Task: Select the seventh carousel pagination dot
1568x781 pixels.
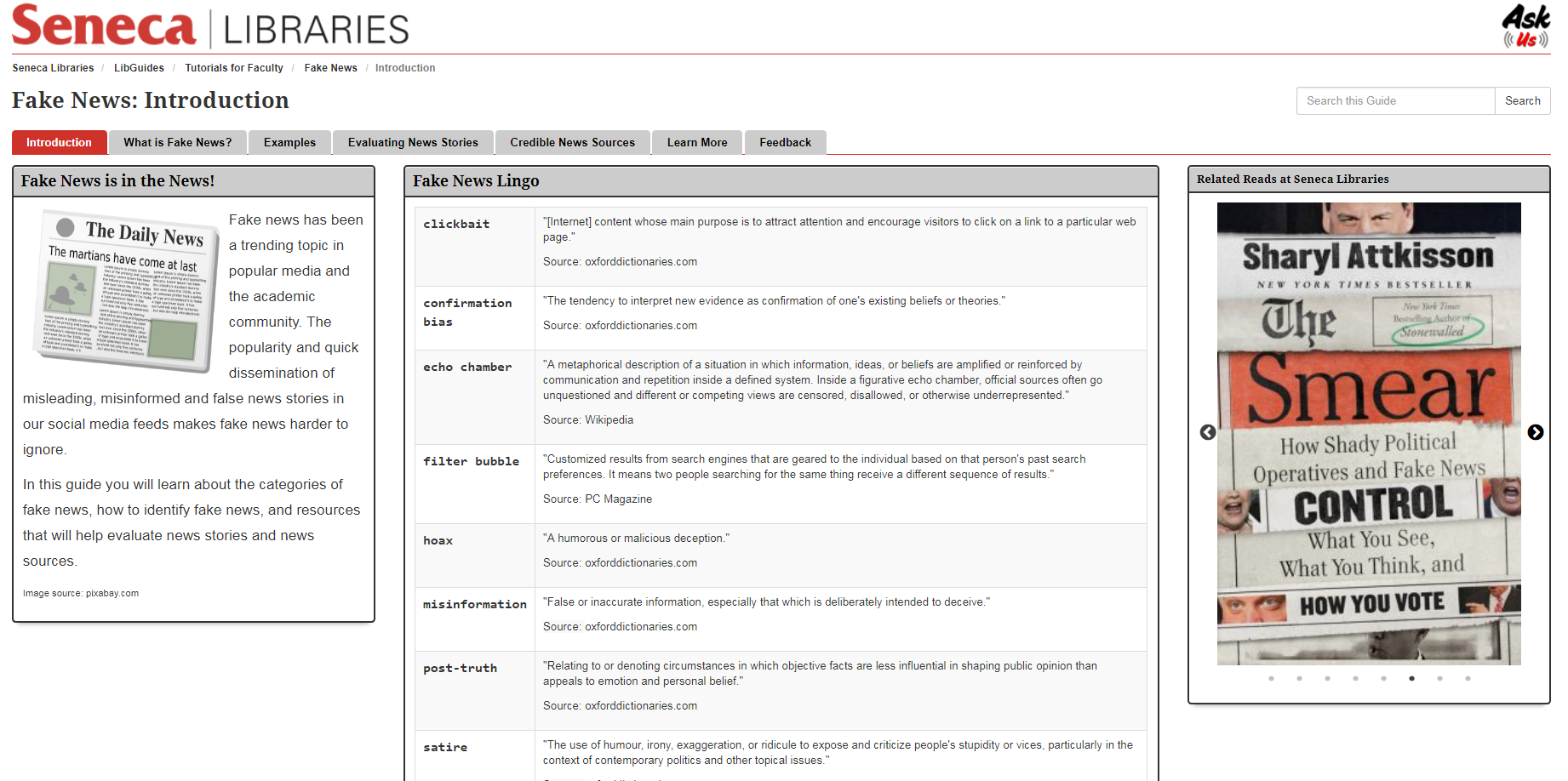Action: point(1439,678)
